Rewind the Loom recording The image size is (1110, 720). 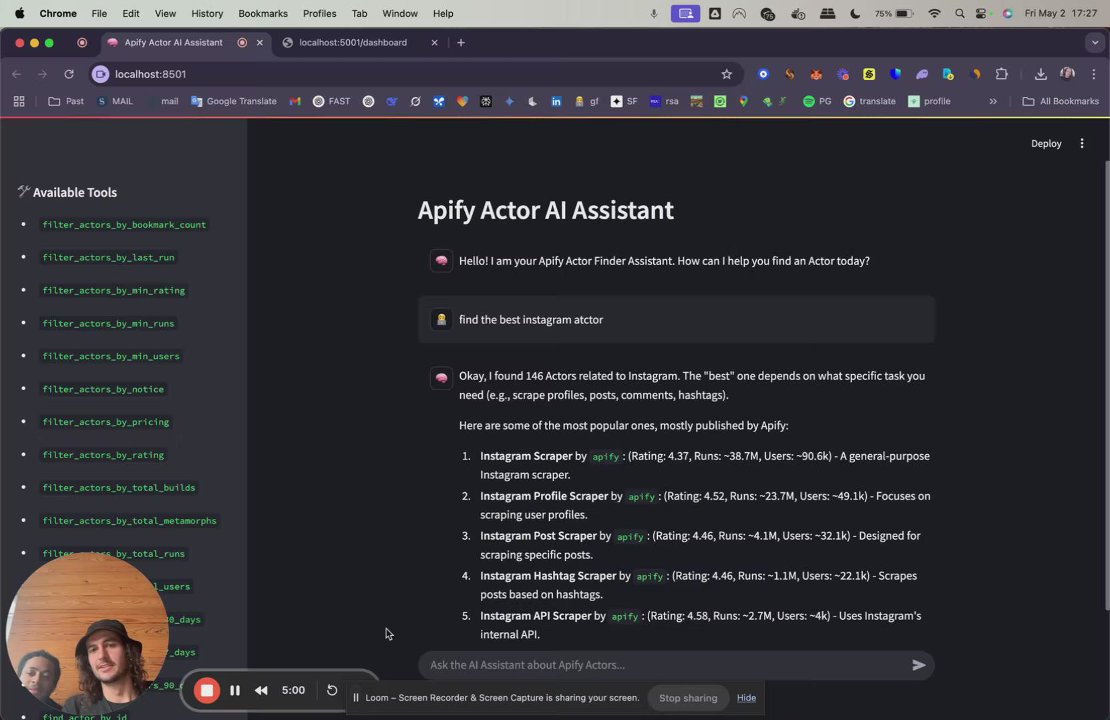(x=261, y=690)
